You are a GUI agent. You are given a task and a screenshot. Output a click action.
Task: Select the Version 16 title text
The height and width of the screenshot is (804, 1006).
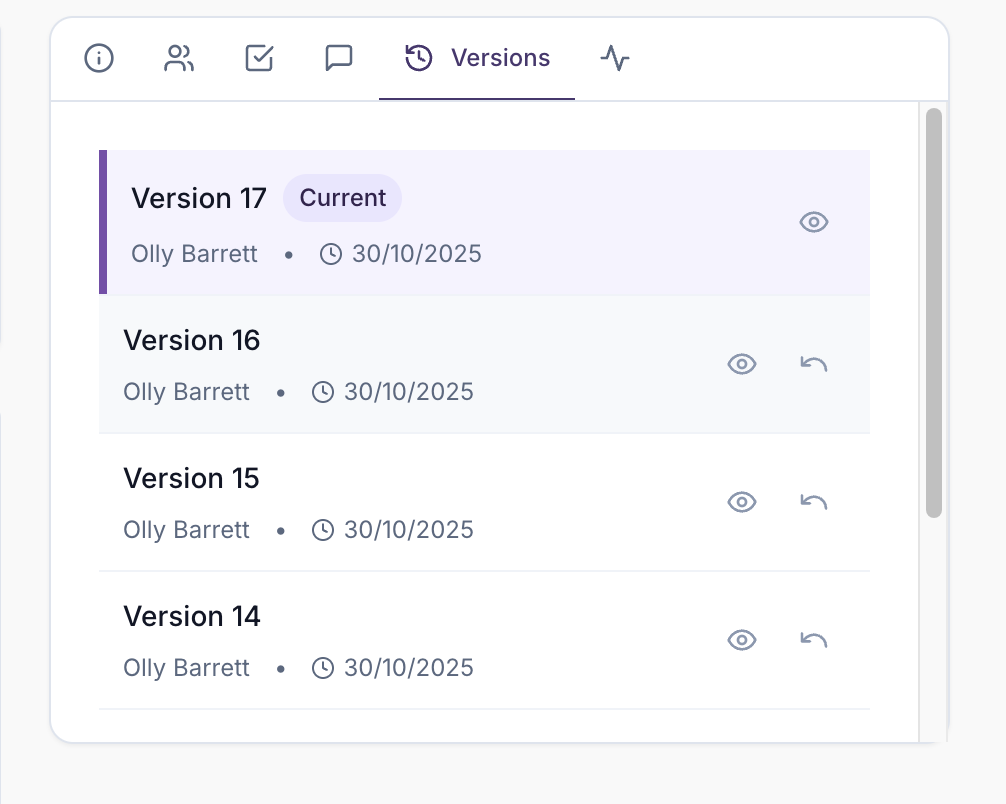click(191, 340)
